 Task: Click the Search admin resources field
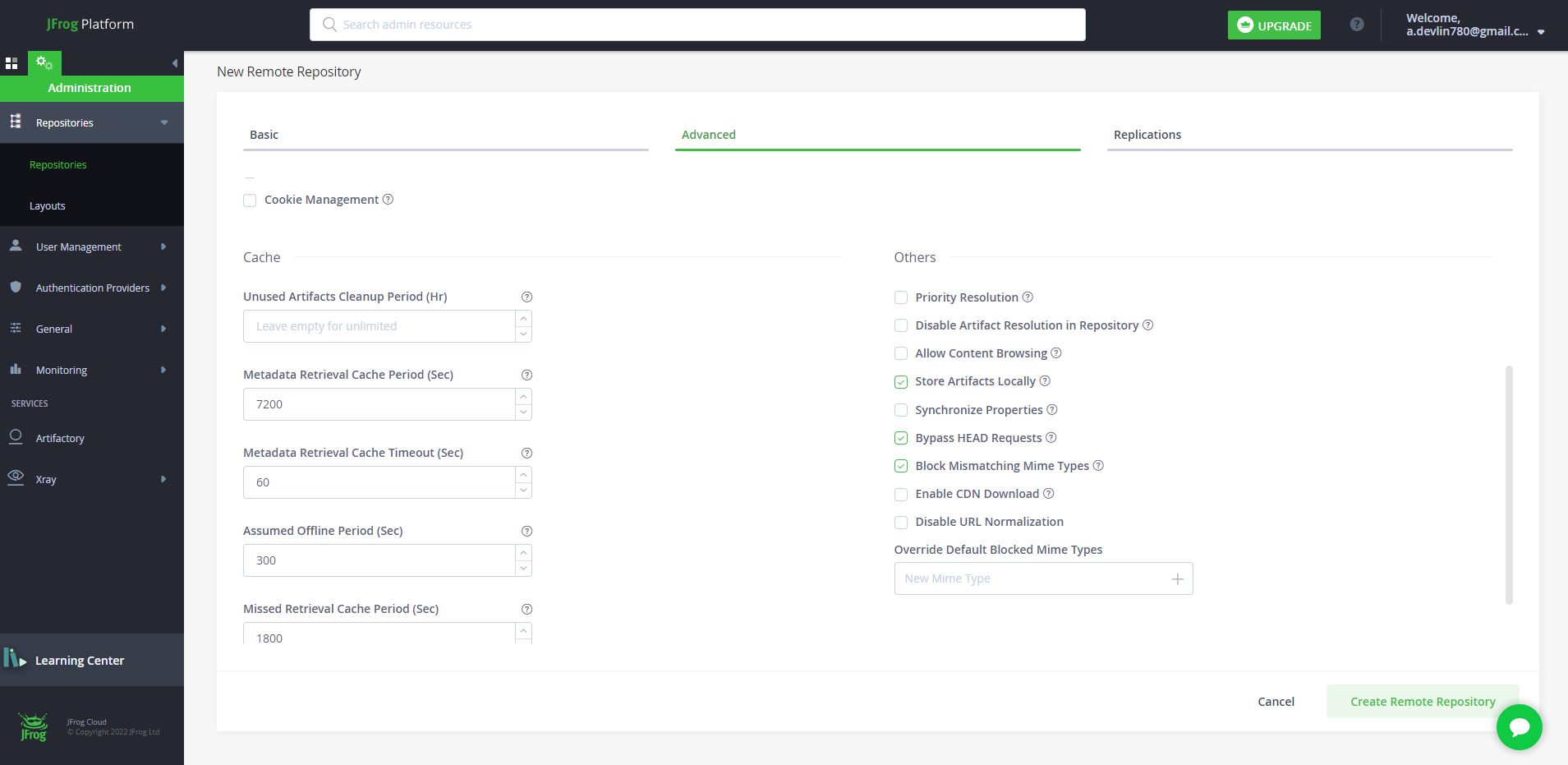(697, 25)
